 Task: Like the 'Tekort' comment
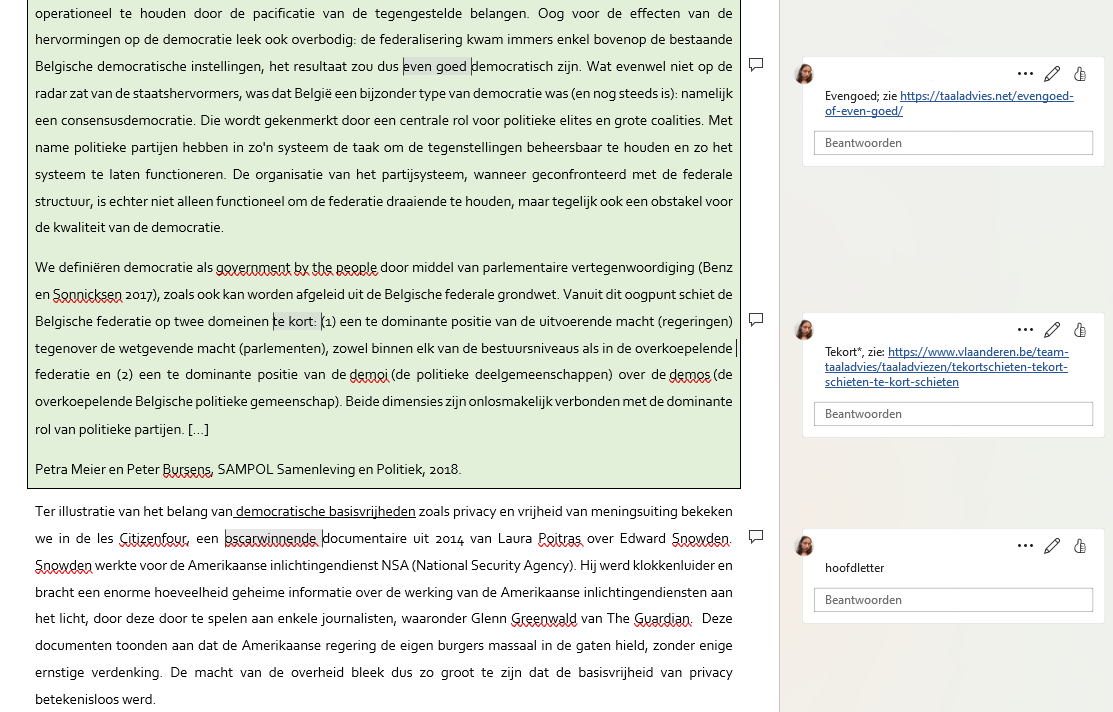point(1080,329)
